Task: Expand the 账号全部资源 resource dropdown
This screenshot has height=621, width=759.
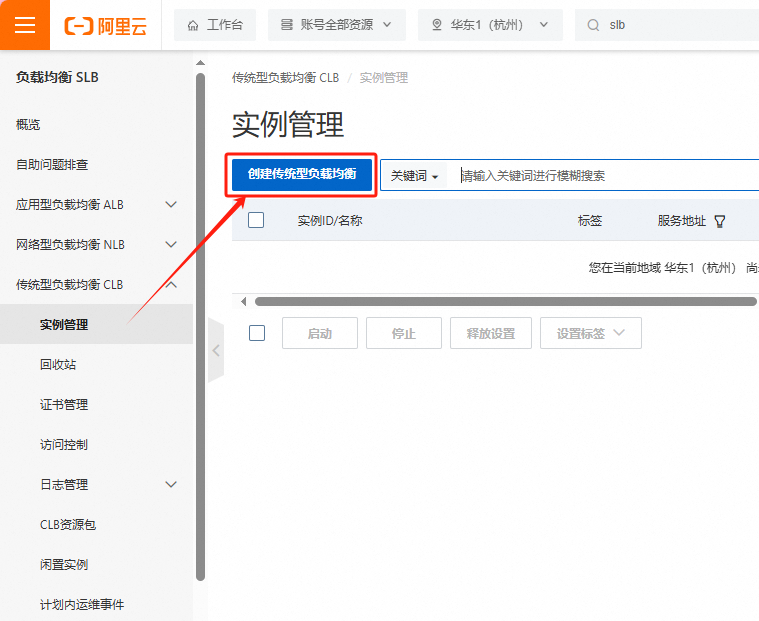Action: (x=336, y=25)
